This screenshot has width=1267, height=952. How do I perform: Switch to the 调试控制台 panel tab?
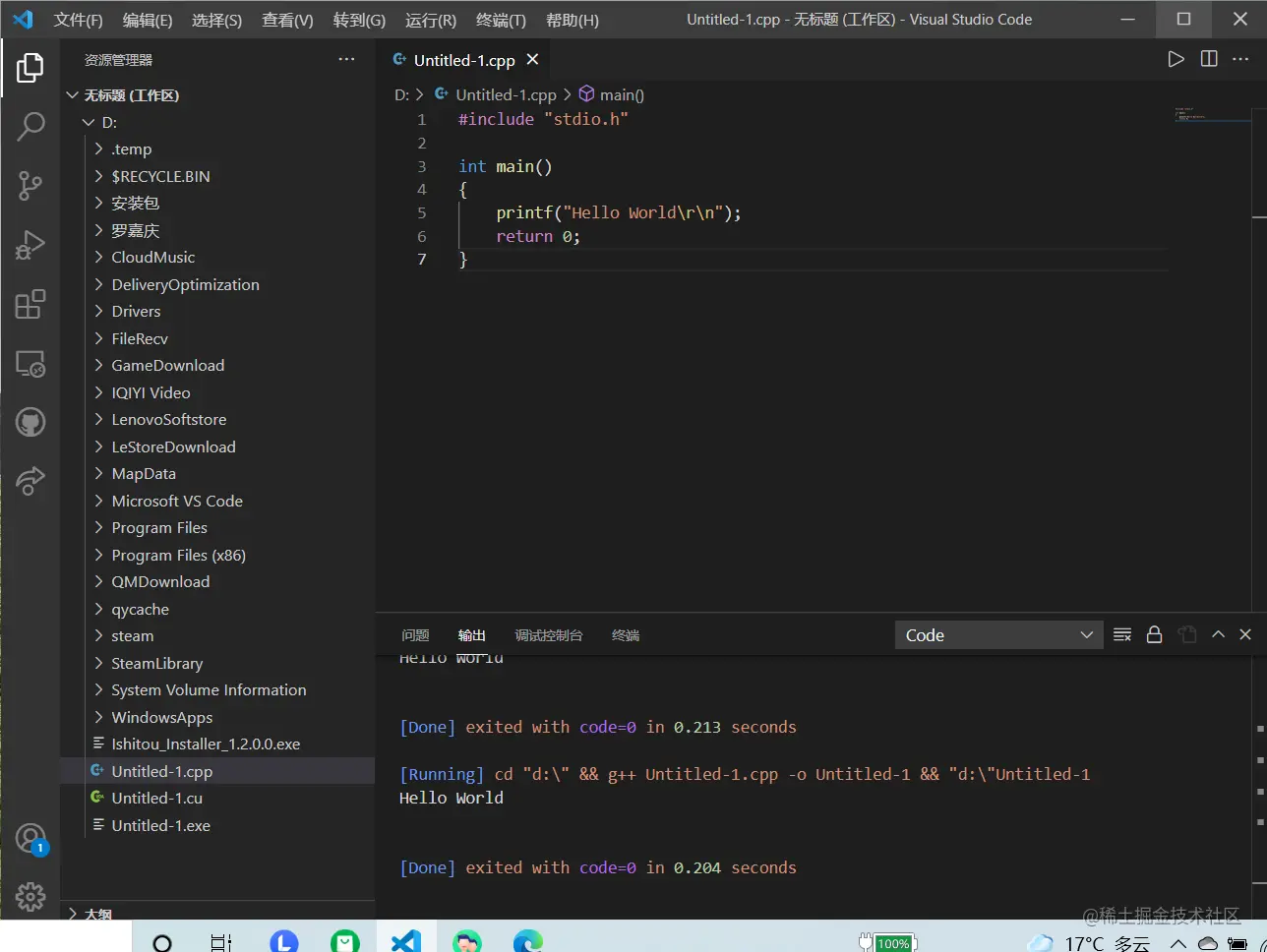tap(549, 635)
